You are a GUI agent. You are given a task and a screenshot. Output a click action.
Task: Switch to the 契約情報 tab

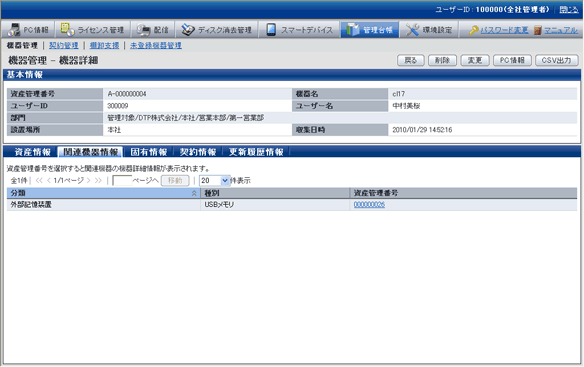point(198,152)
